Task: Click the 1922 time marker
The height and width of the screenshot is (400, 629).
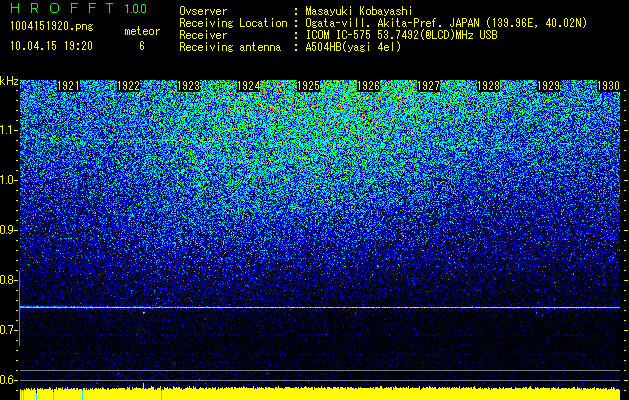Action: click(x=128, y=86)
